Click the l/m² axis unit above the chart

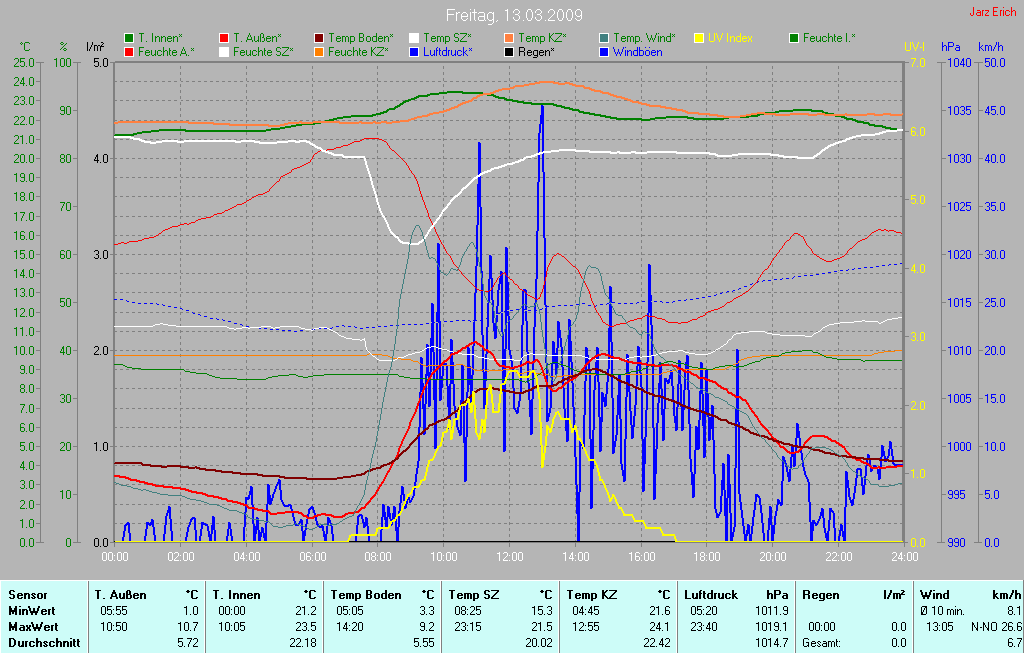tap(95, 46)
